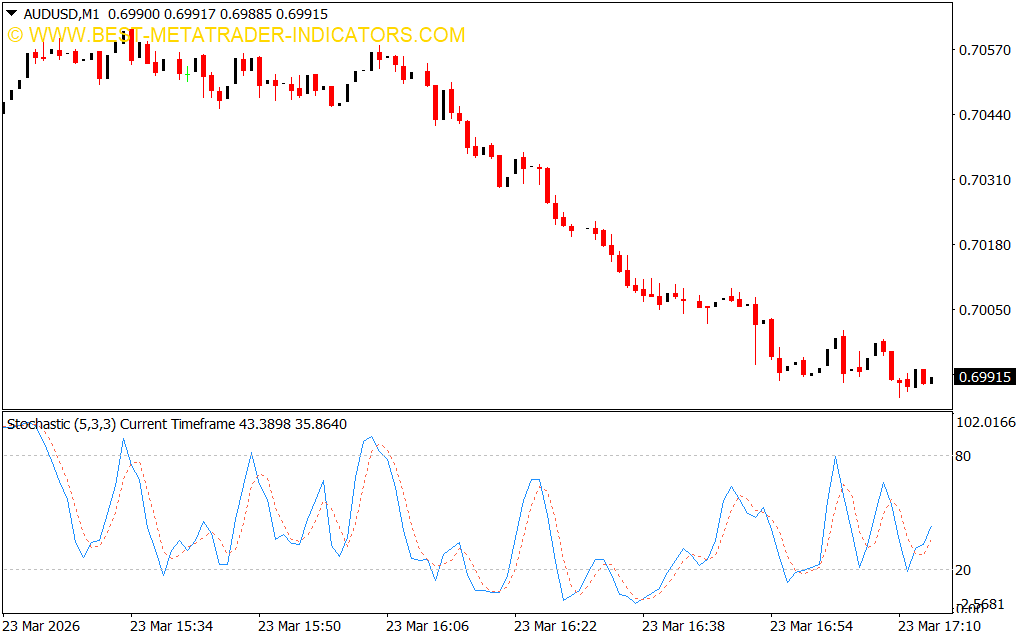Click the last candlestick on the price chart
This screenshot has width=1024, height=640.
pos(932,379)
